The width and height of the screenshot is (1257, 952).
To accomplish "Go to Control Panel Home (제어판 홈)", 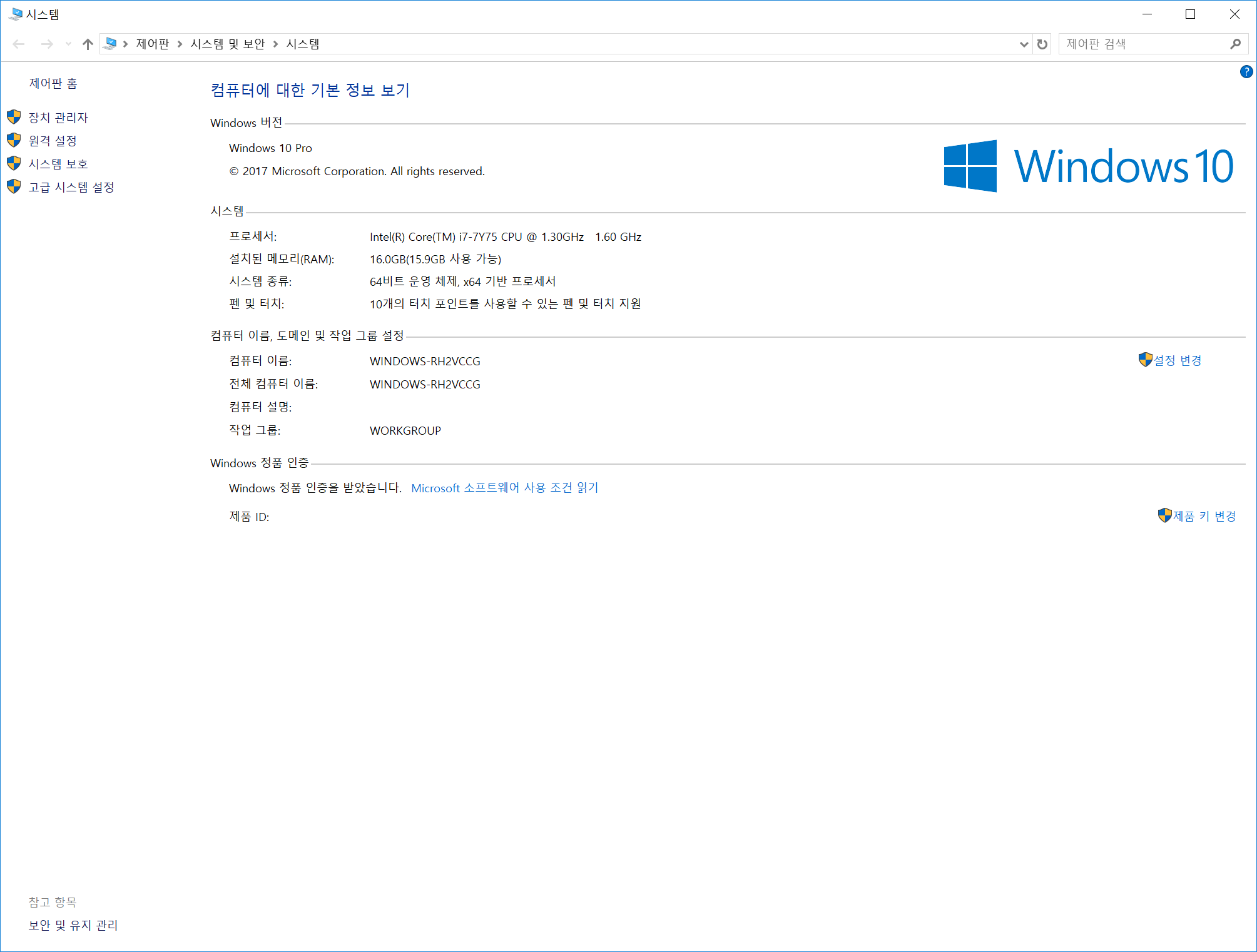I will coord(53,84).
